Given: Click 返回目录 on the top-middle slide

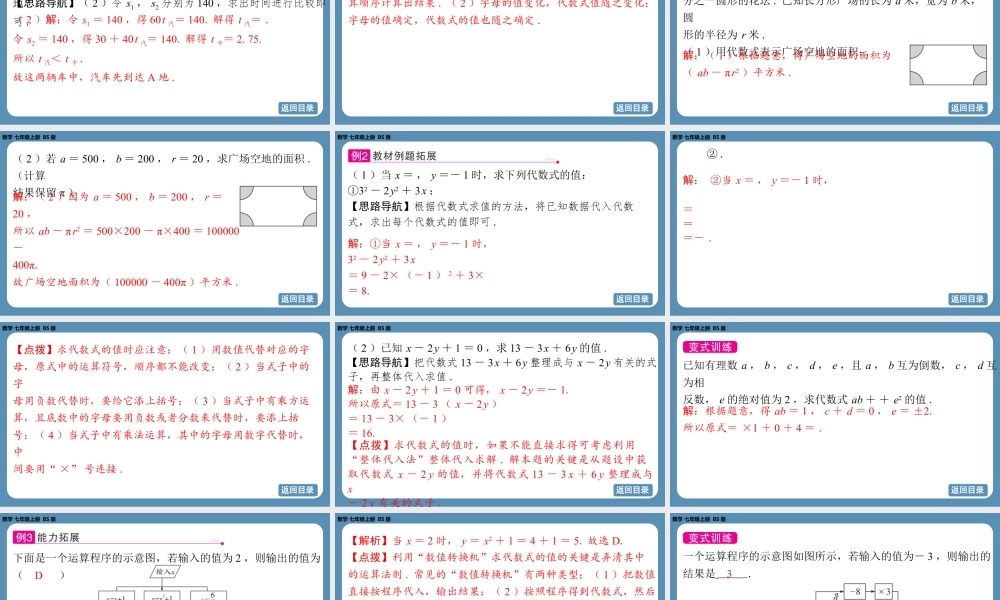Looking at the screenshot, I should pos(632,108).
